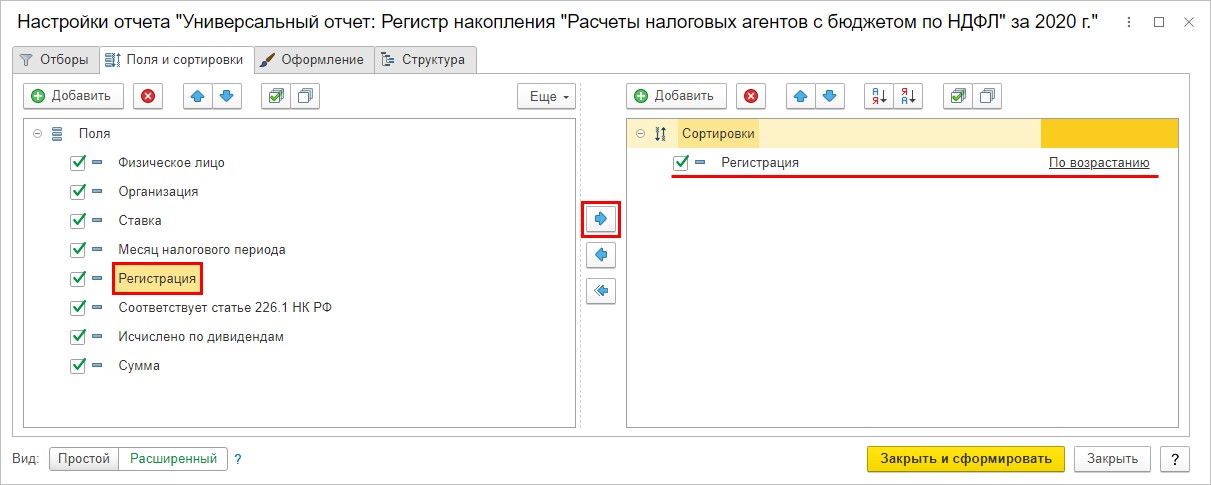This screenshot has height=485, width=1211.
Task: Uncheck the Физическое лицо field checkbox
Action: [x=78, y=162]
